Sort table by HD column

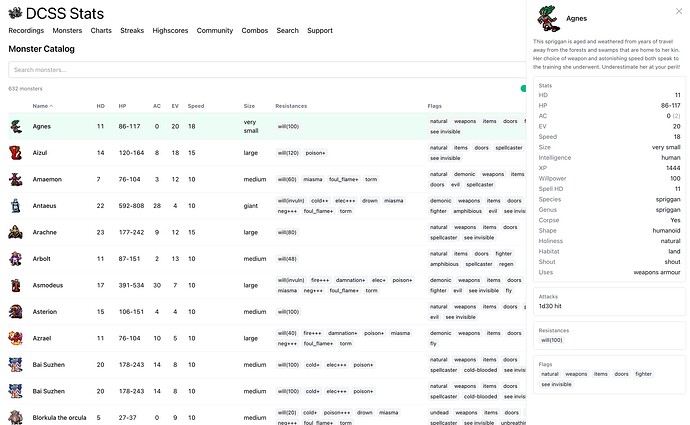coord(100,106)
